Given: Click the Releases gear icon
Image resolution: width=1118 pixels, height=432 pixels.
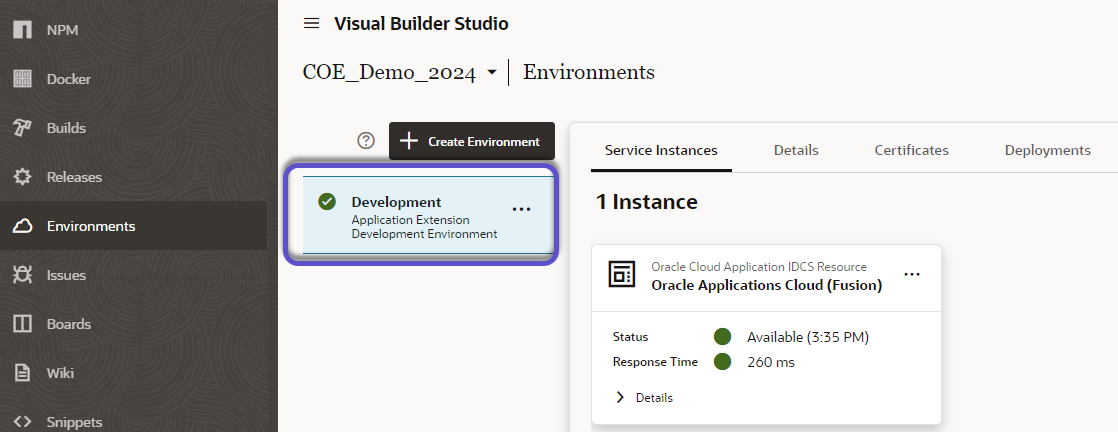Looking at the screenshot, I should pos(22,177).
